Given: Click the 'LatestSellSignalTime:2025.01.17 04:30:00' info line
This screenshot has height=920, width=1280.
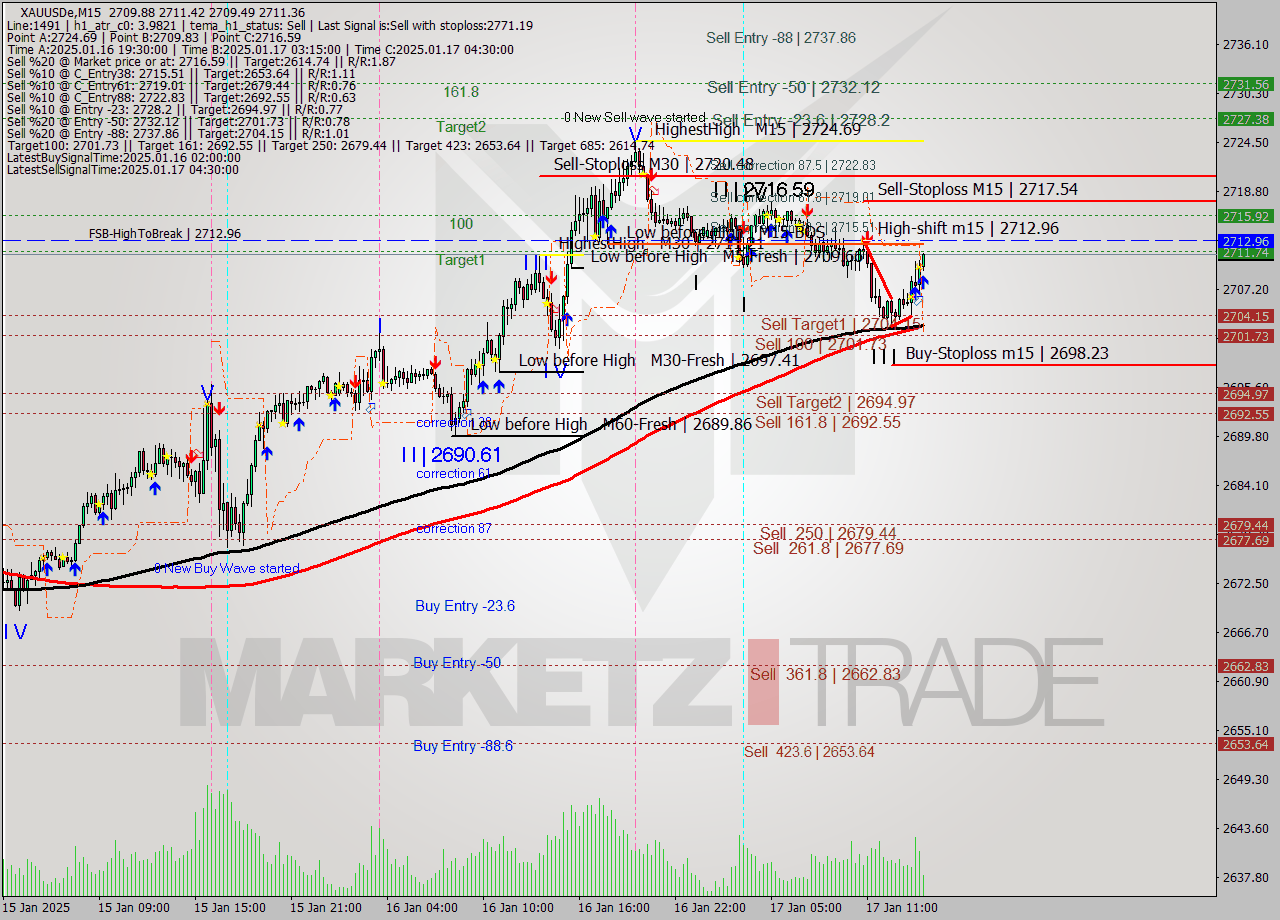Looking at the screenshot, I should click(x=123, y=170).
